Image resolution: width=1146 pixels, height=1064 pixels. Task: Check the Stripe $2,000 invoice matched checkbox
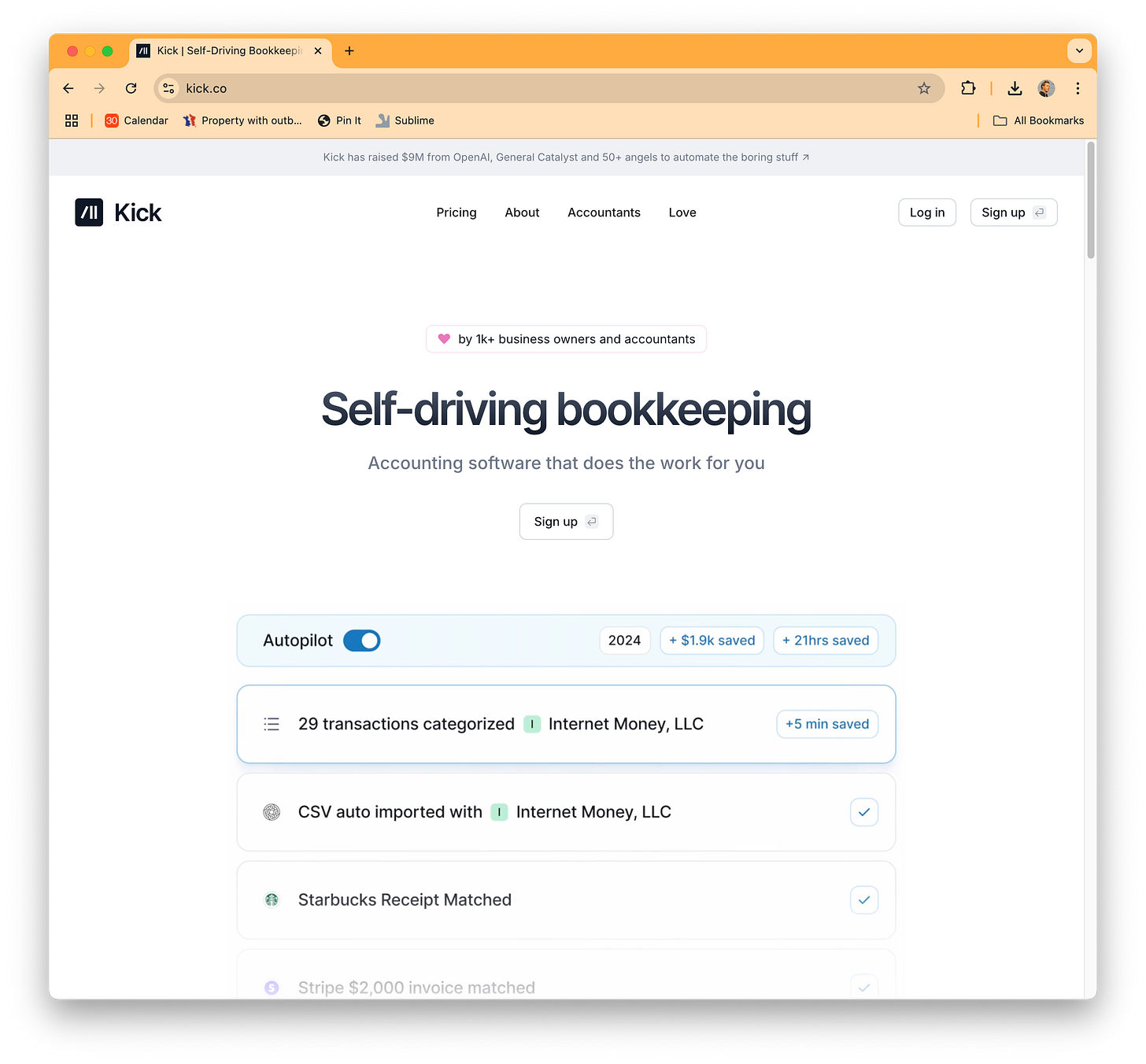(864, 987)
